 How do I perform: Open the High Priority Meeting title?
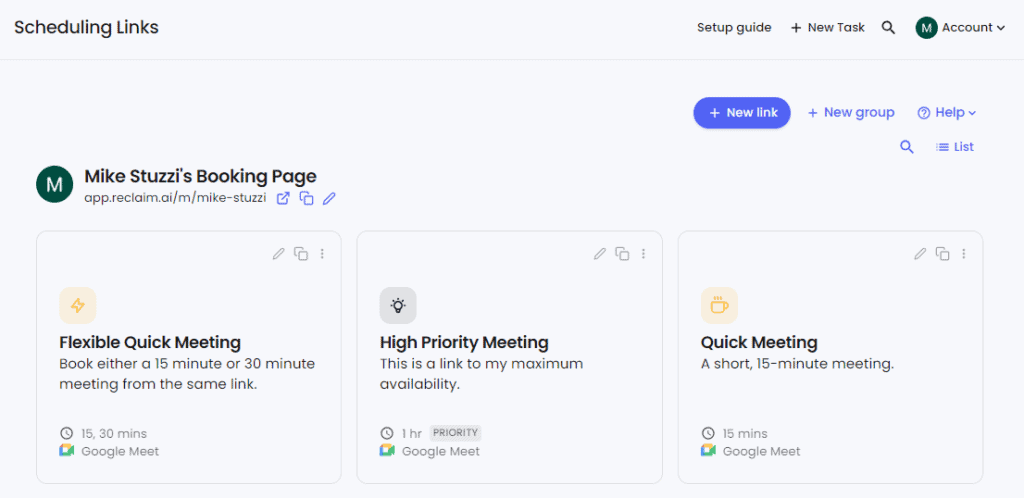coord(464,342)
